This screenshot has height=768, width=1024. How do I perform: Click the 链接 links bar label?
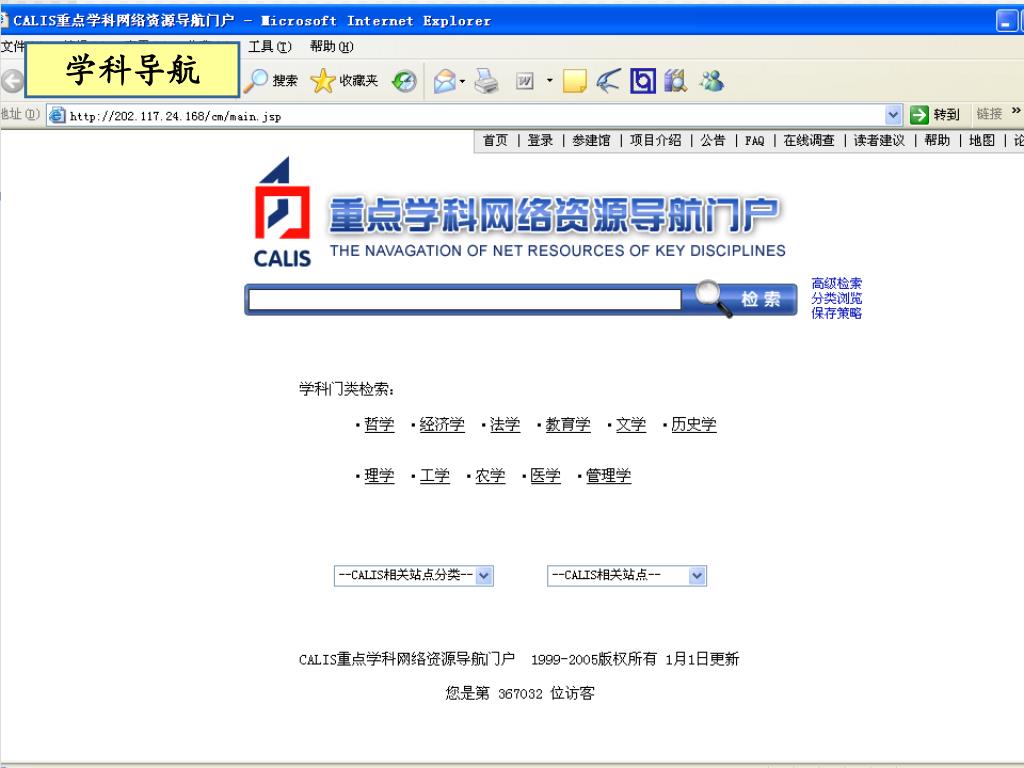click(989, 114)
